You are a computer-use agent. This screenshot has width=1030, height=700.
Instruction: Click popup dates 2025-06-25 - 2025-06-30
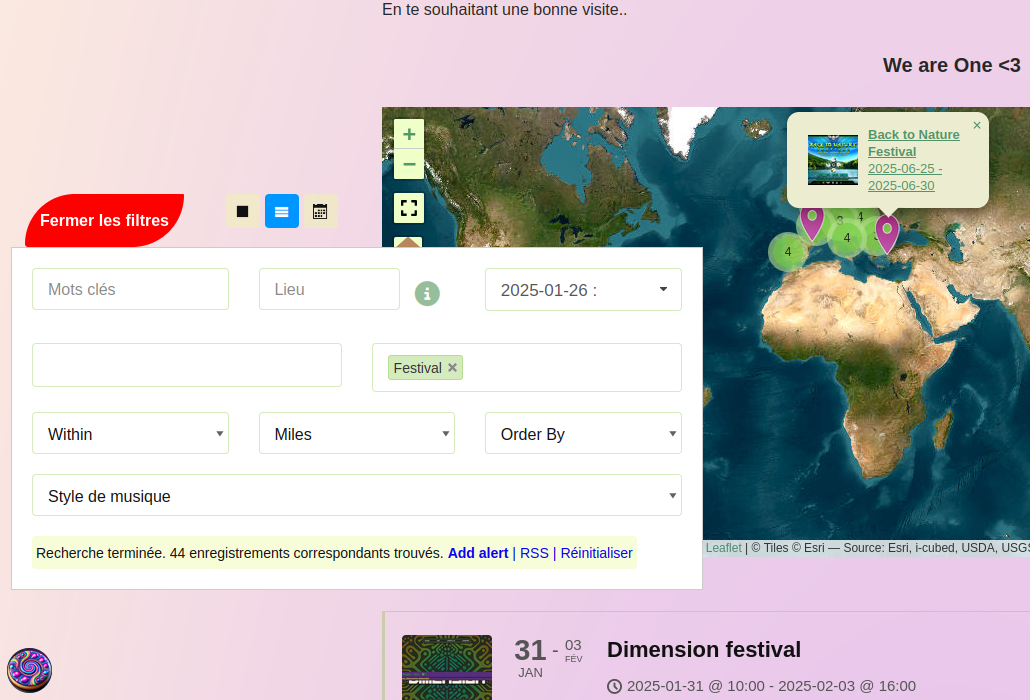coord(905,177)
